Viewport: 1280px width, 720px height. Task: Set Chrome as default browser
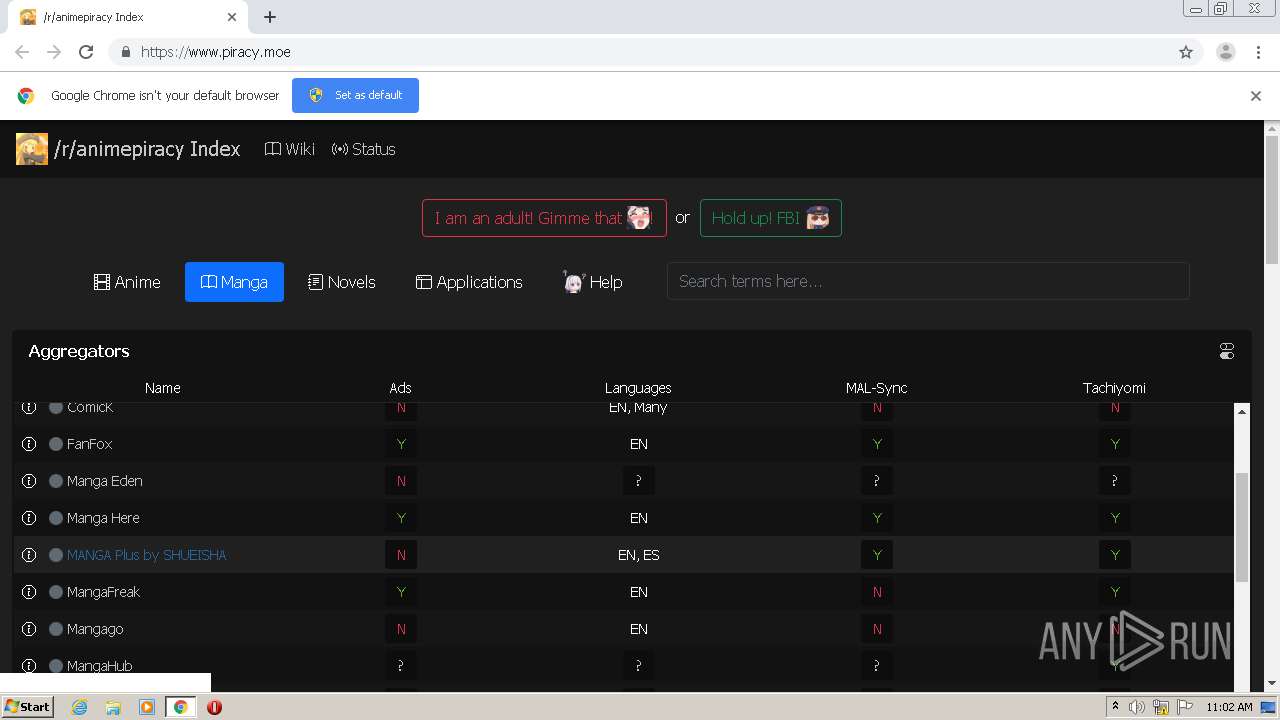point(355,96)
